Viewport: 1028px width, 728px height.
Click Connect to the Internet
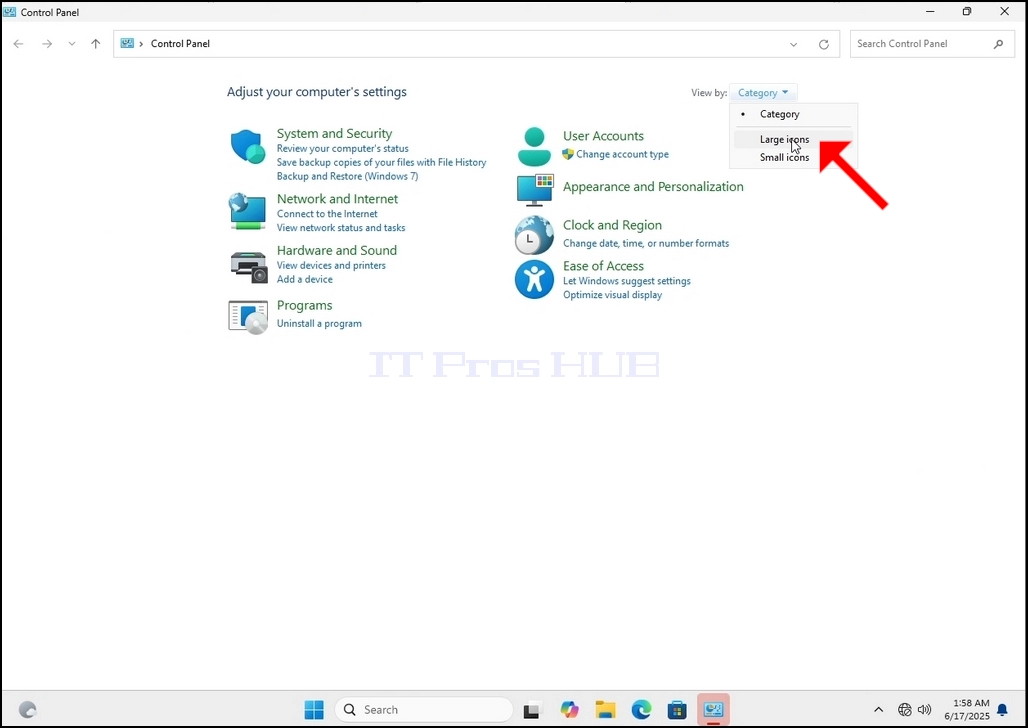tap(327, 214)
